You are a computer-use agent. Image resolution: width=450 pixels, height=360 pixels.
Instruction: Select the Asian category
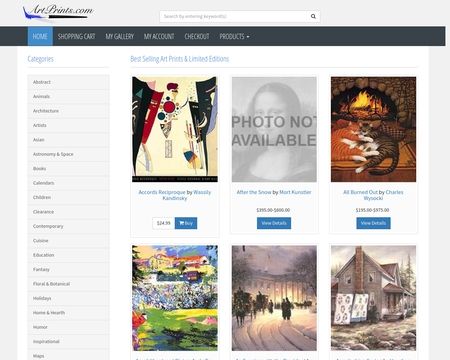point(68,140)
